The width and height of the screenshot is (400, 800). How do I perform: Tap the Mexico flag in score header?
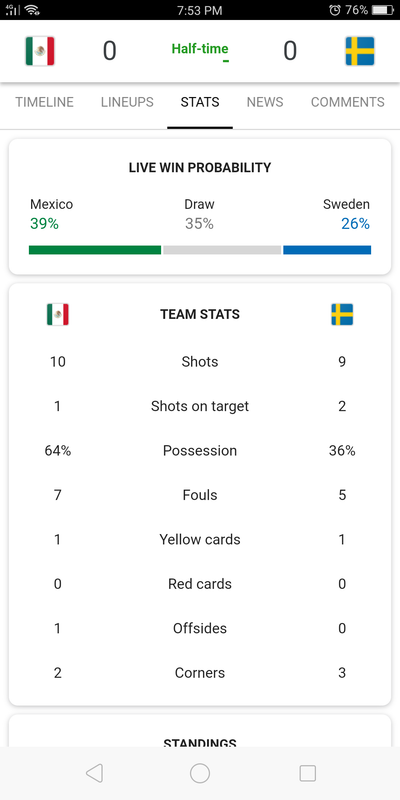tap(40, 51)
